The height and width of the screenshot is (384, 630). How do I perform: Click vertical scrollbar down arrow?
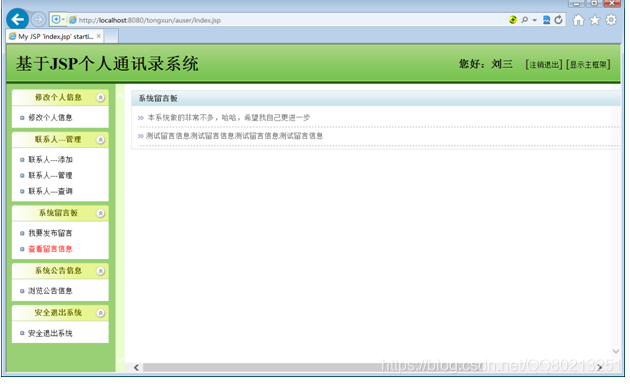coord(616,351)
